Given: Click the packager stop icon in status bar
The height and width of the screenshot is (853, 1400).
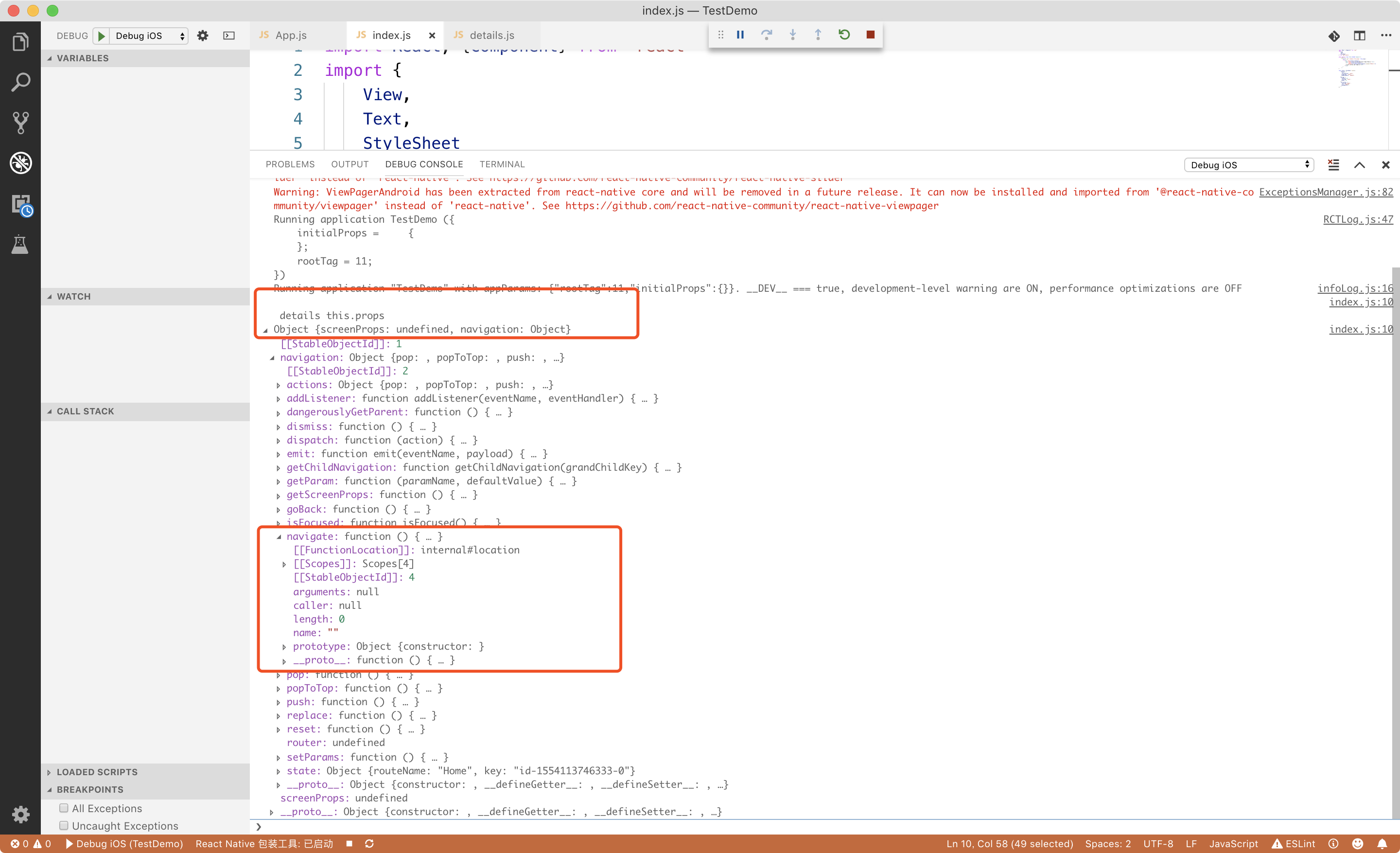Looking at the screenshot, I should [x=350, y=844].
